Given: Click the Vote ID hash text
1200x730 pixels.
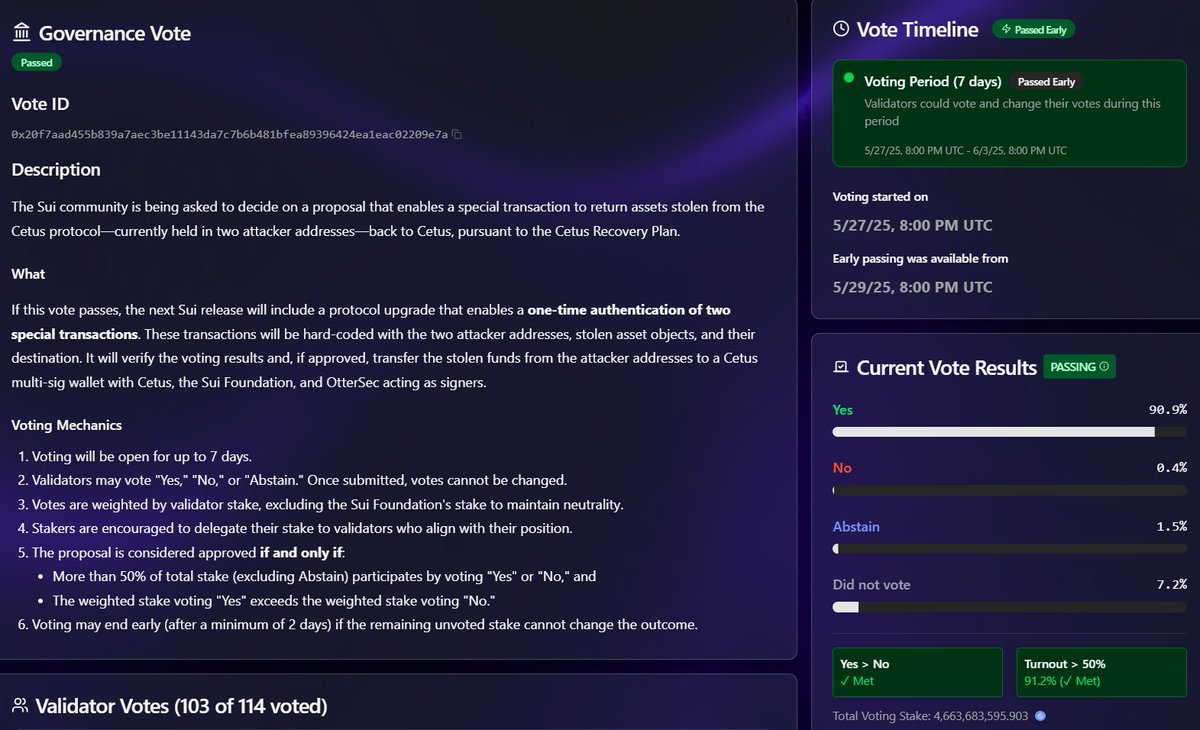Looking at the screenshot, I should point(230,134).
